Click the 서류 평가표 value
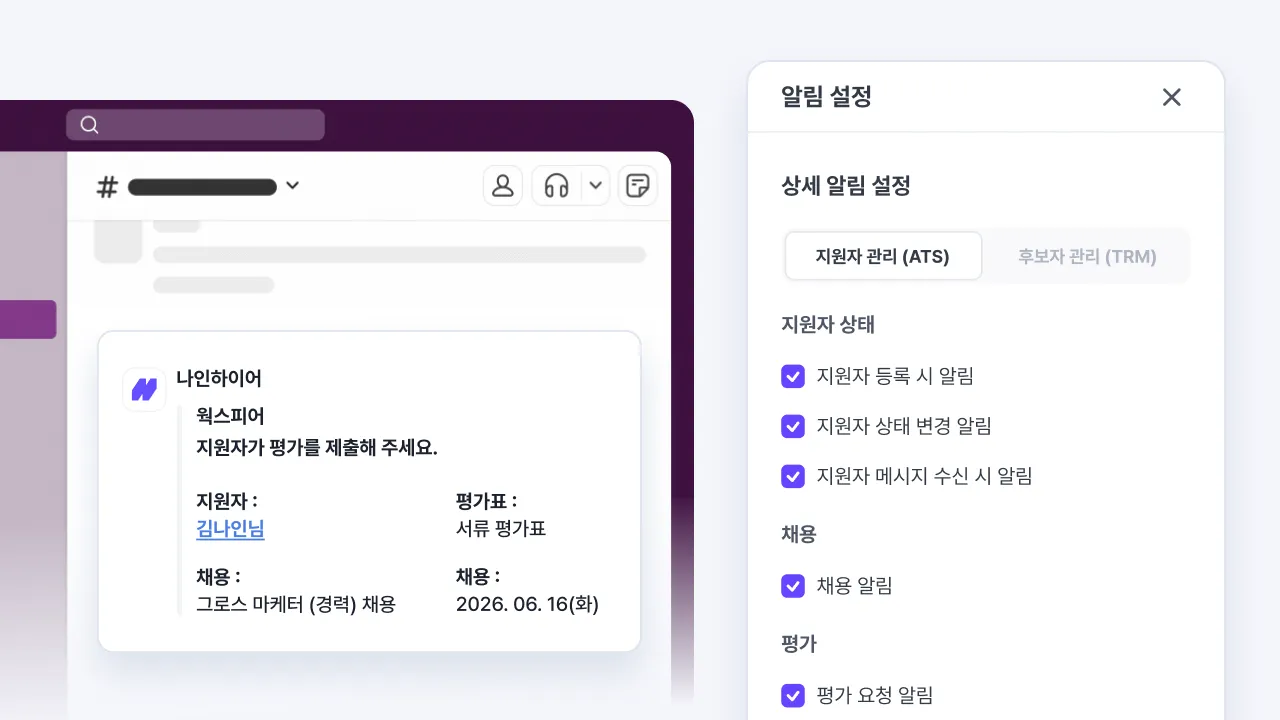Image resolution: width=1280 pixels, height=720 pixels. (501, 529)
